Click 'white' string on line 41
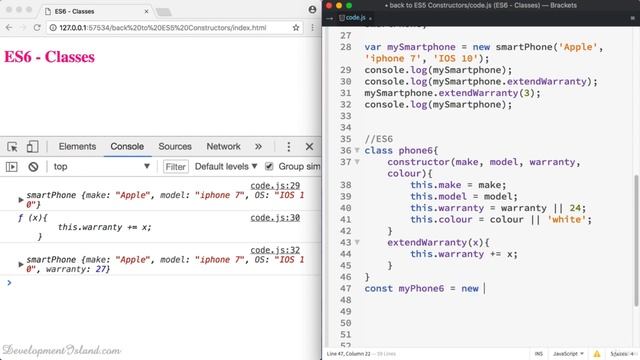Screen dimensions: 640x360 point(566,220)
